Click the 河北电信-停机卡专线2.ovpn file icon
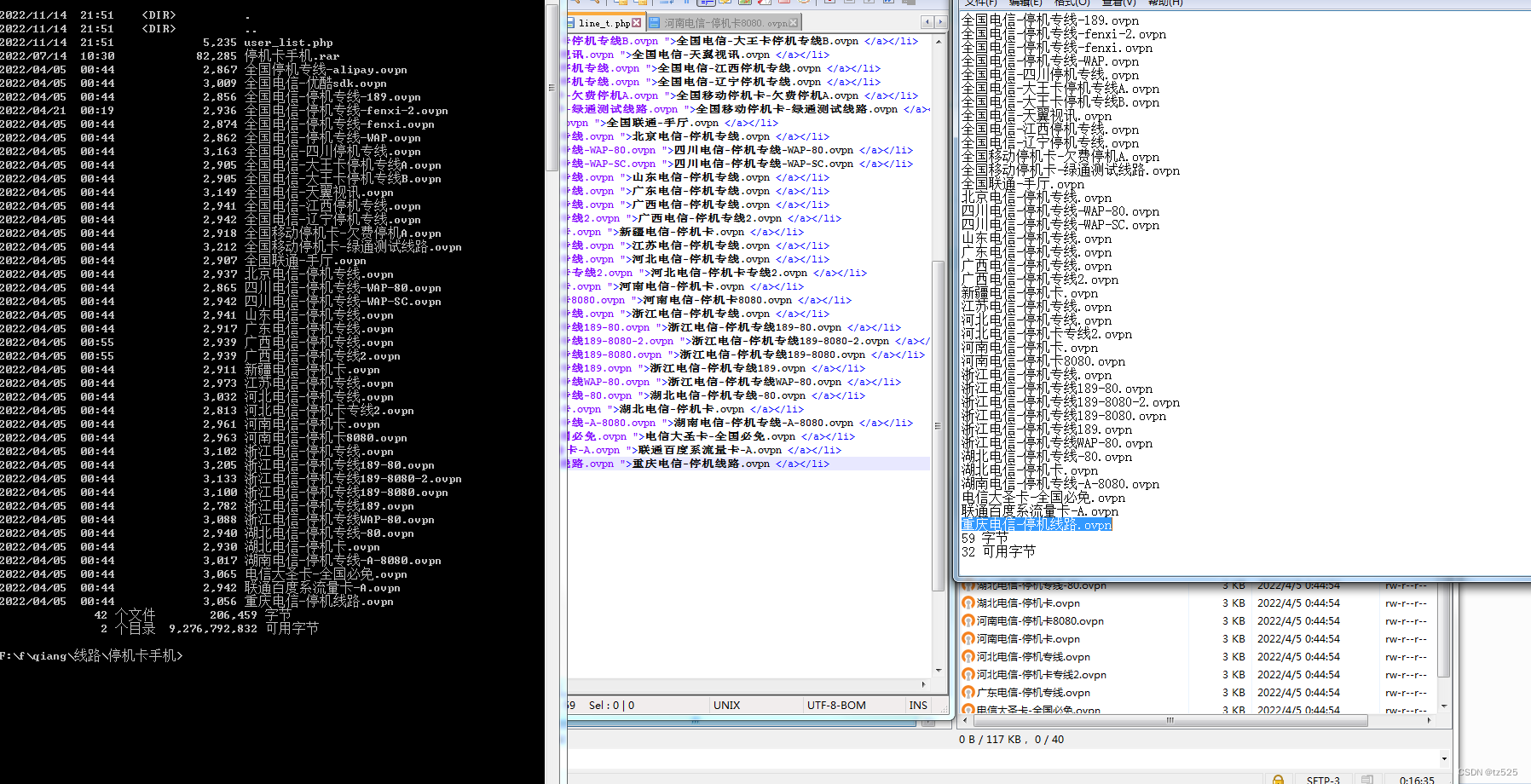Viewport: 1531px width, 784px height. [x=968, y=674]
